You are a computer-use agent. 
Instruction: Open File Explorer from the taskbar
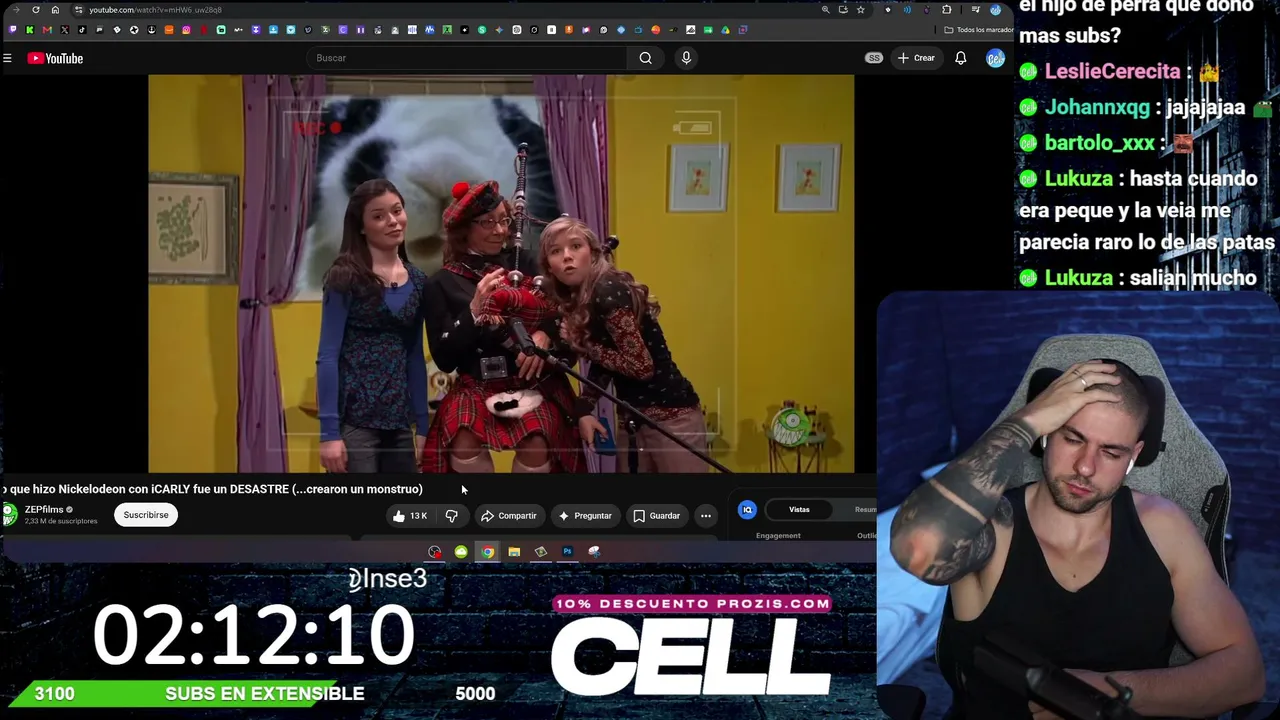click(x=514, y=552)
